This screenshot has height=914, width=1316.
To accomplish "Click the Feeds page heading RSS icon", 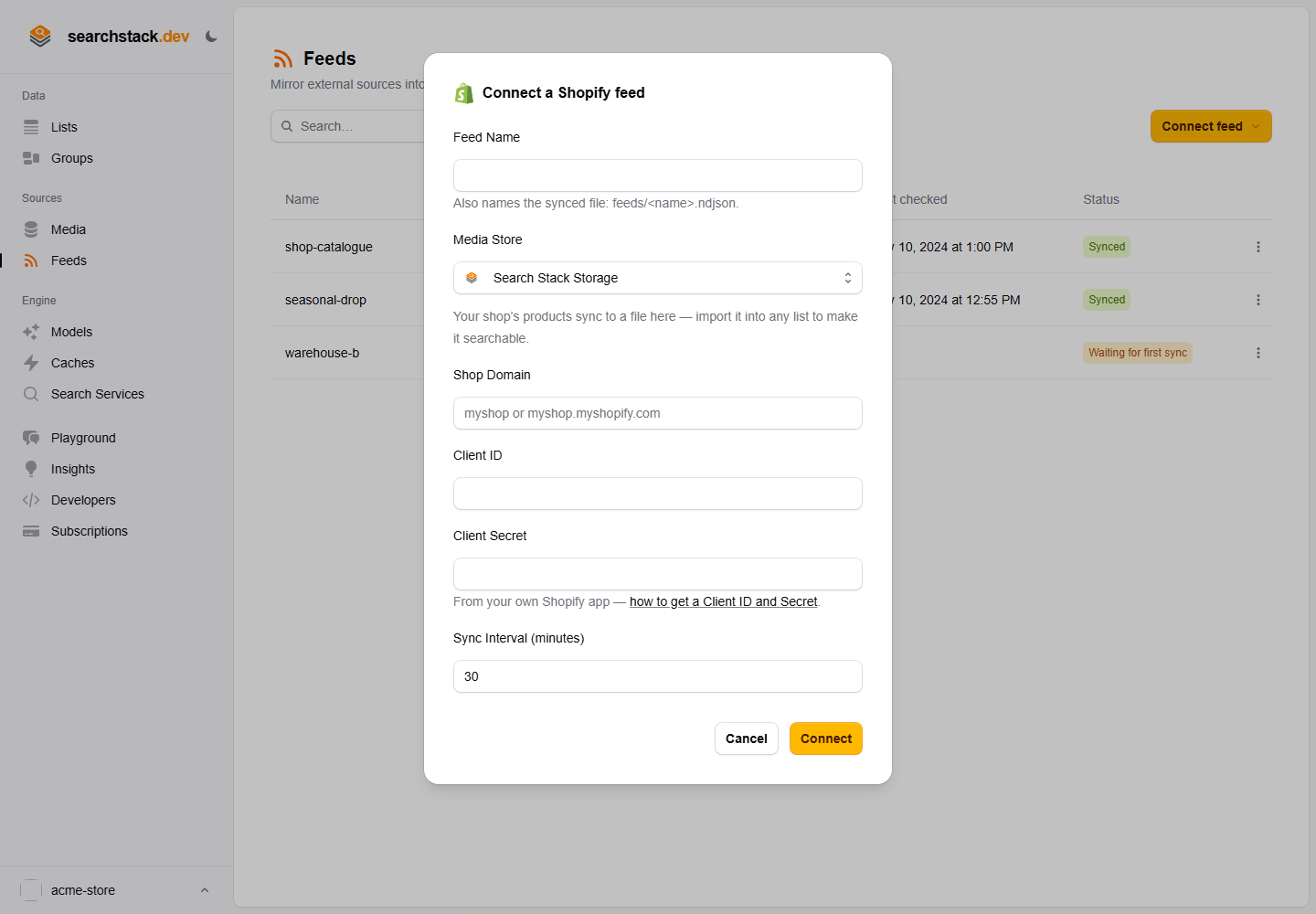I will point(283,58).
